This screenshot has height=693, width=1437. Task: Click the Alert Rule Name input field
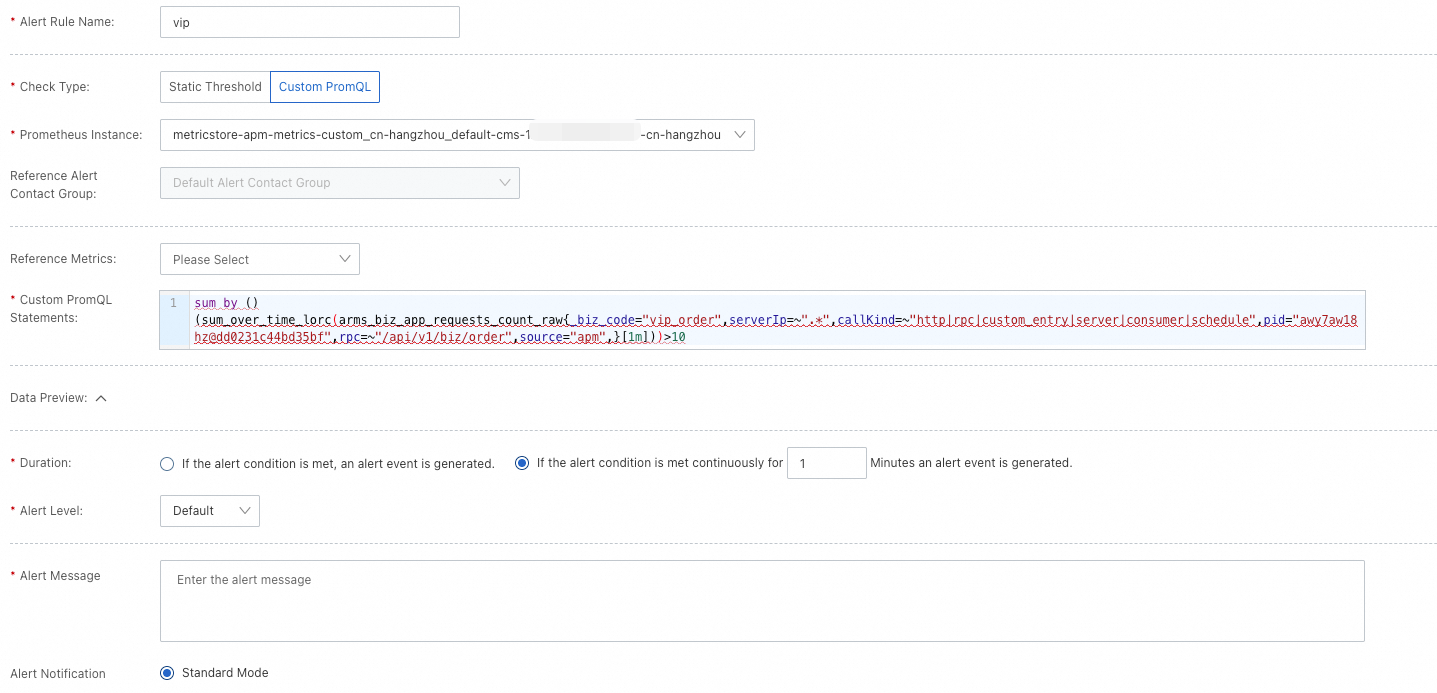click(309, 22)
